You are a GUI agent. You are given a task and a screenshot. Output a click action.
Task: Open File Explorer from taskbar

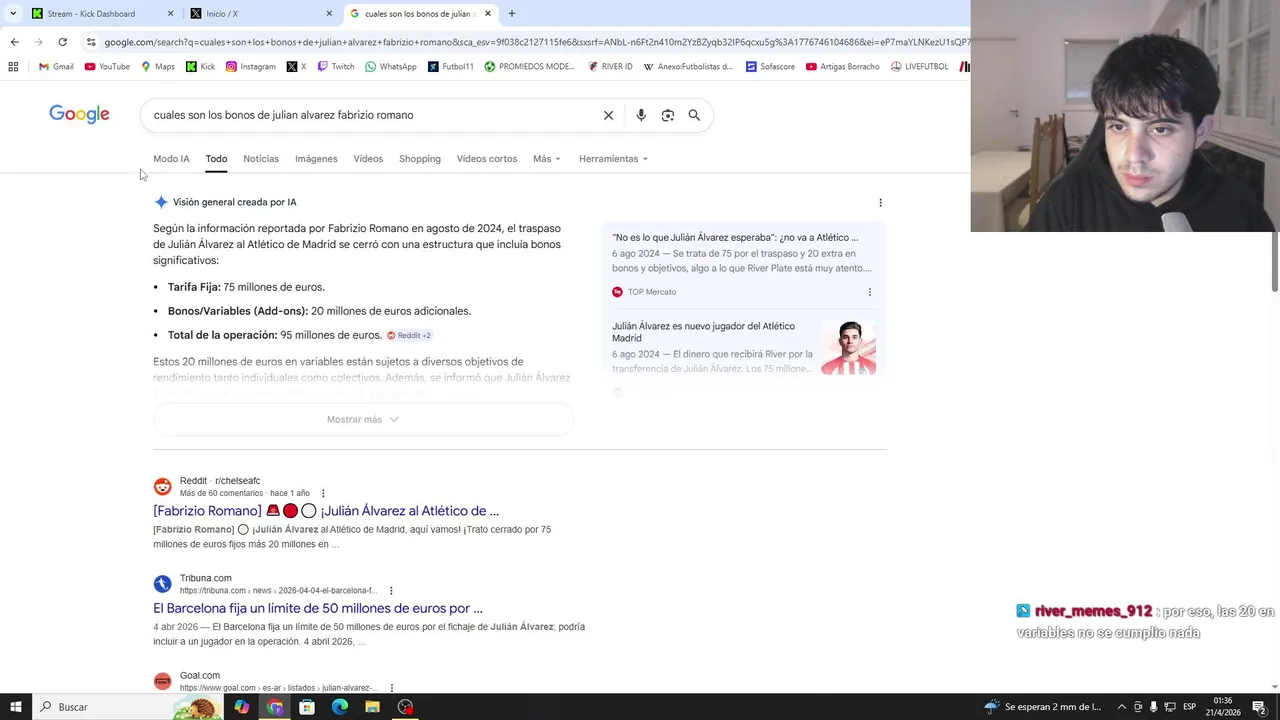coord(372,707)
